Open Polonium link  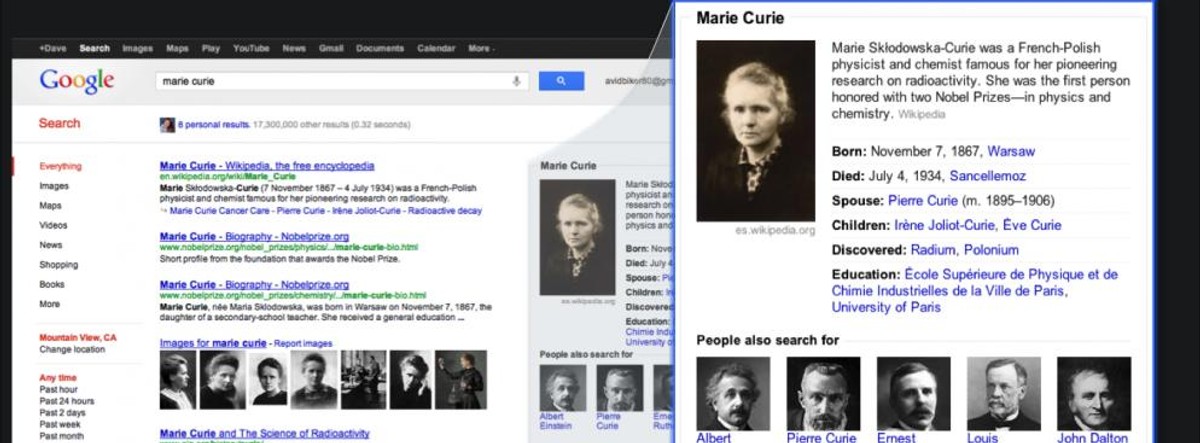point(991,250)
